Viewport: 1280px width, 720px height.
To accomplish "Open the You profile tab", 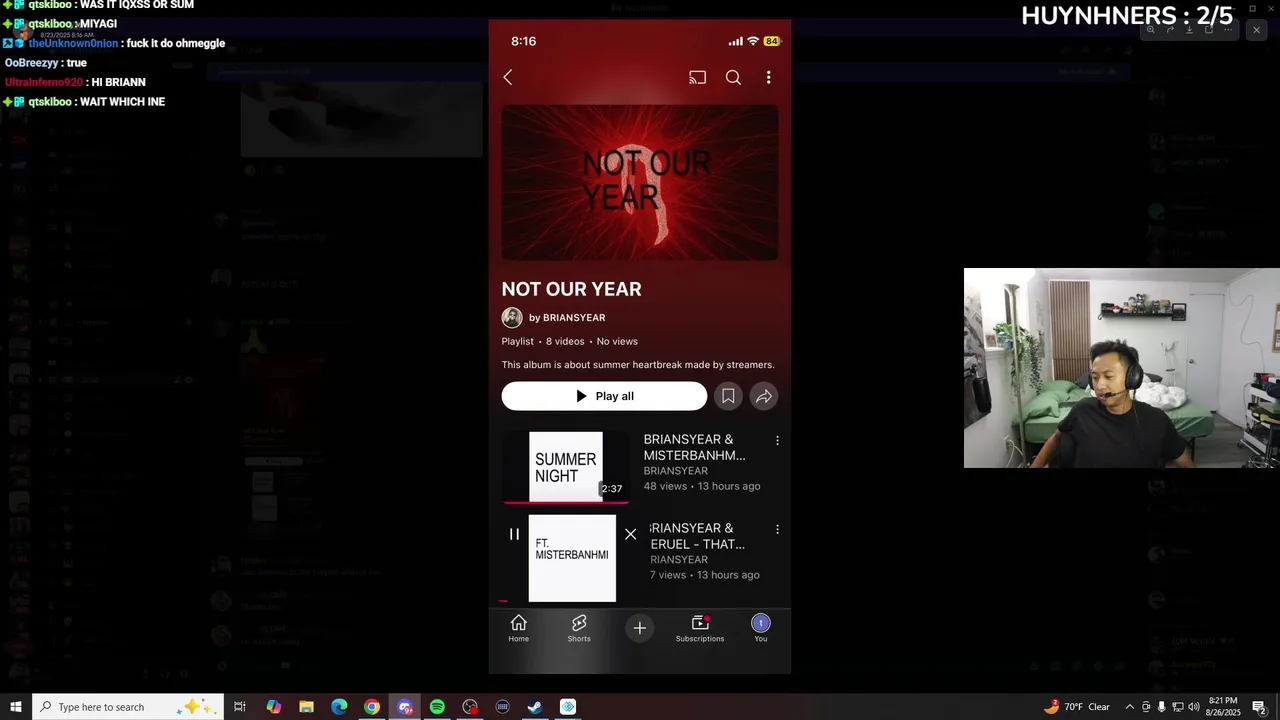I will [x=761, y=628].
